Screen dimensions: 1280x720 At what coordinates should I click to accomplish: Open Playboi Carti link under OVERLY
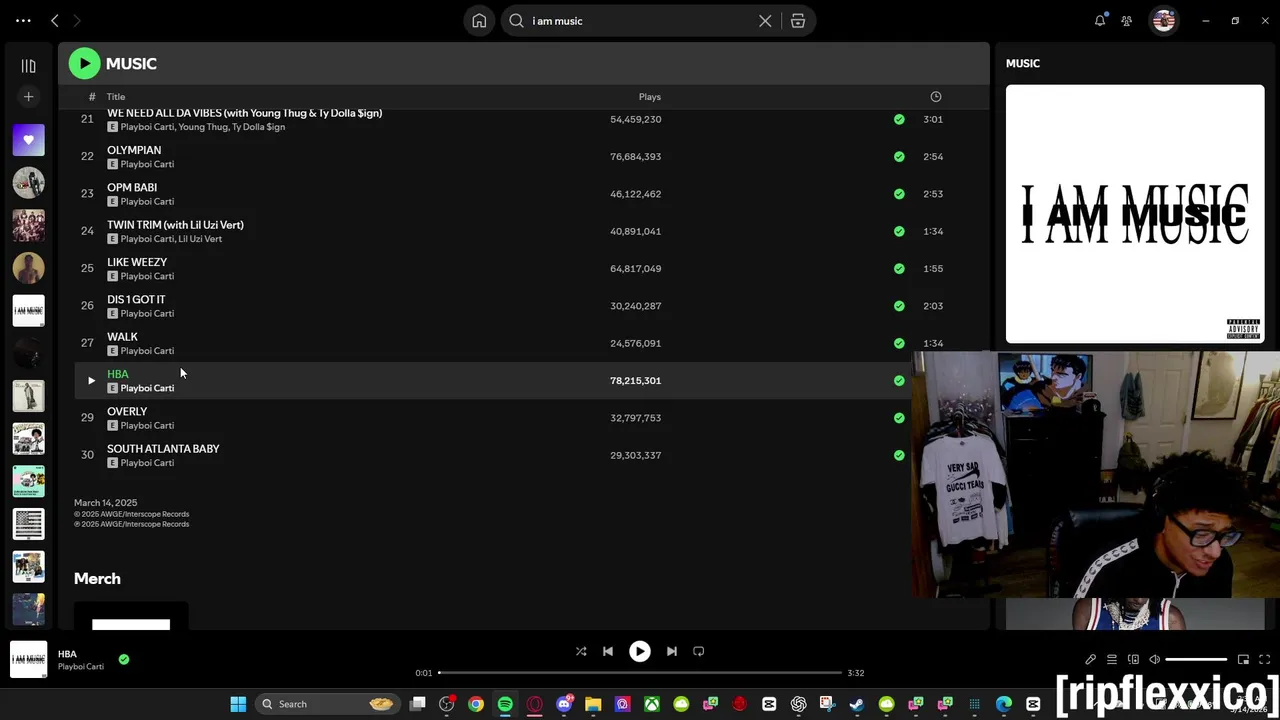pos(147,426)
